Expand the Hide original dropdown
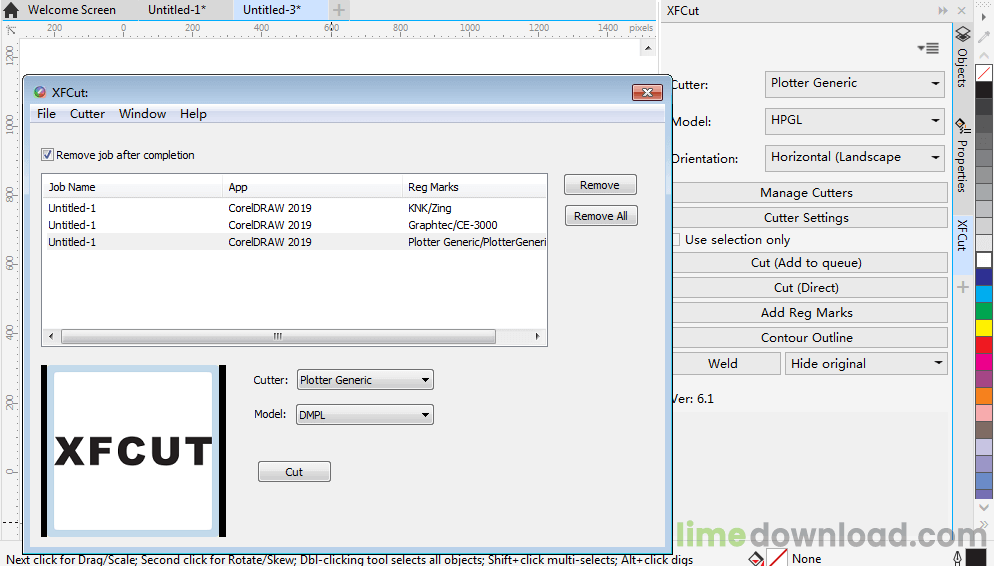 (937, 363)
